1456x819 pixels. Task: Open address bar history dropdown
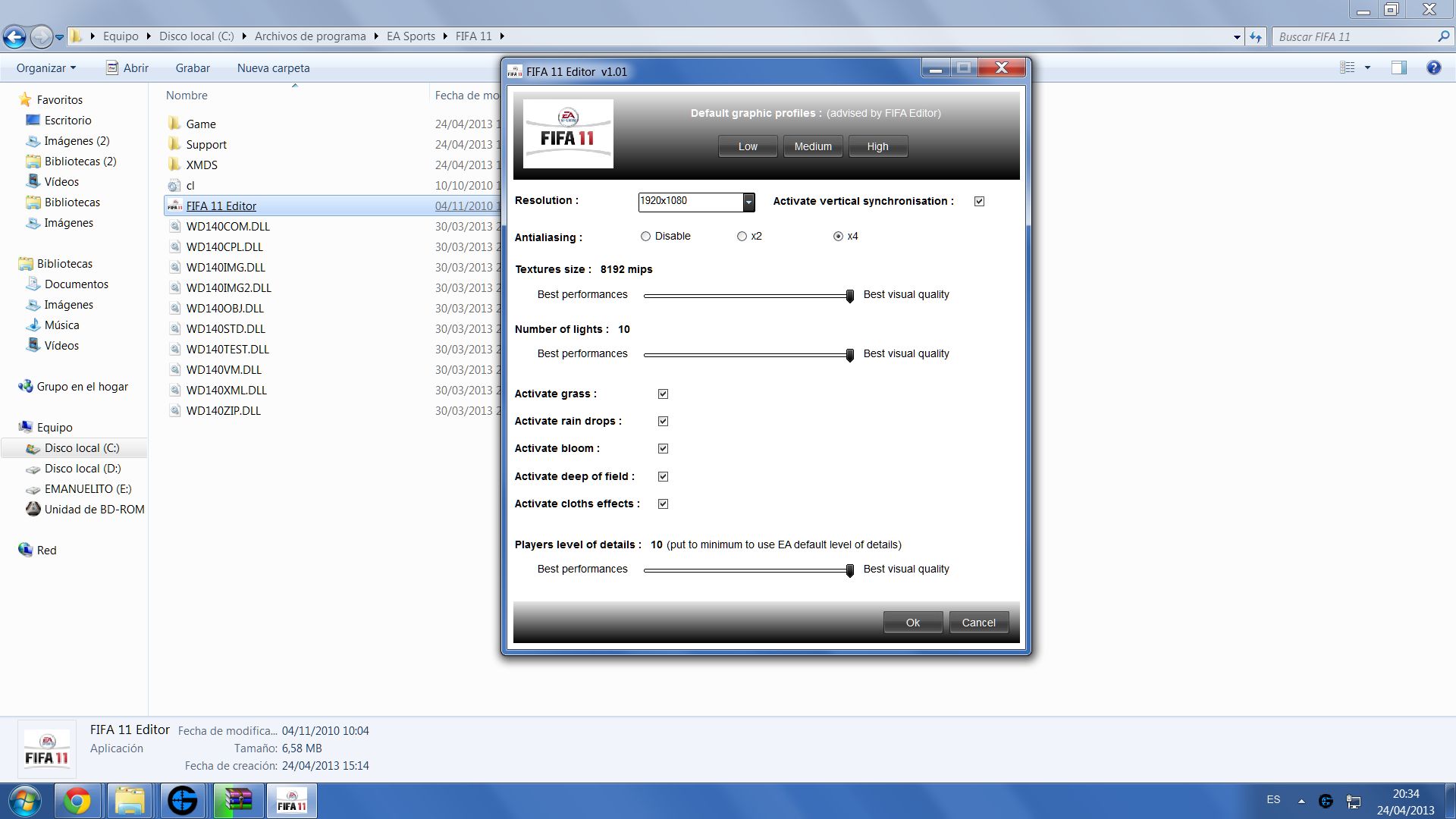[x=1237, y=36]
